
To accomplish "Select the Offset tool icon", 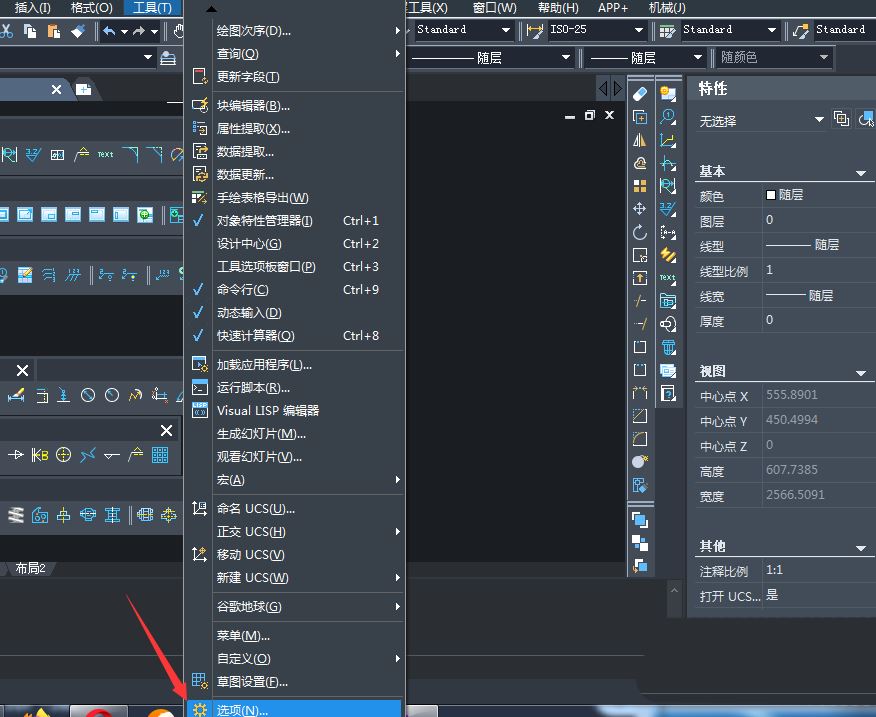I will pyautogui.click(x=640, y=163).
